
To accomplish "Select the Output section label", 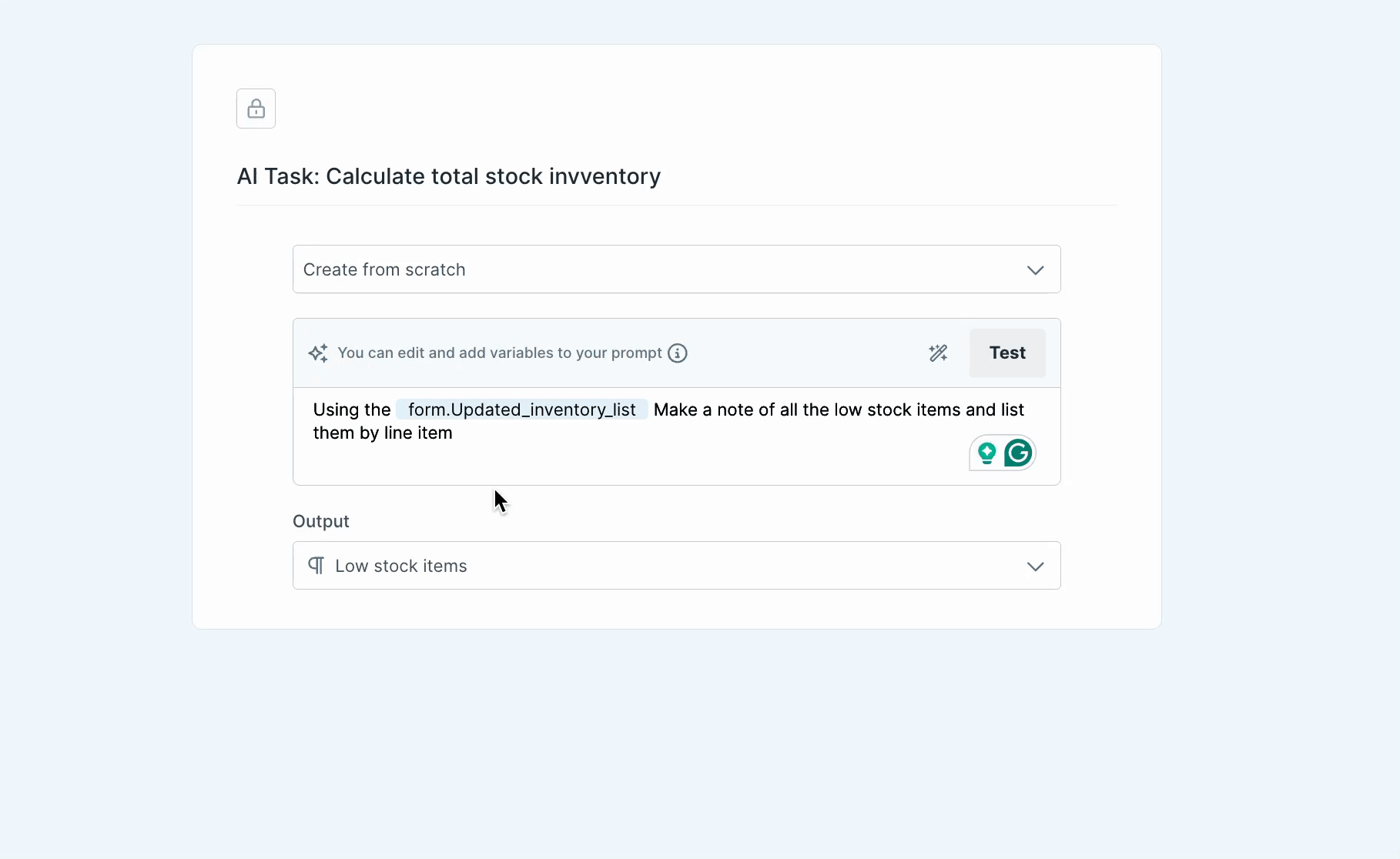I will pyautogui.click(x=321, y=521).
